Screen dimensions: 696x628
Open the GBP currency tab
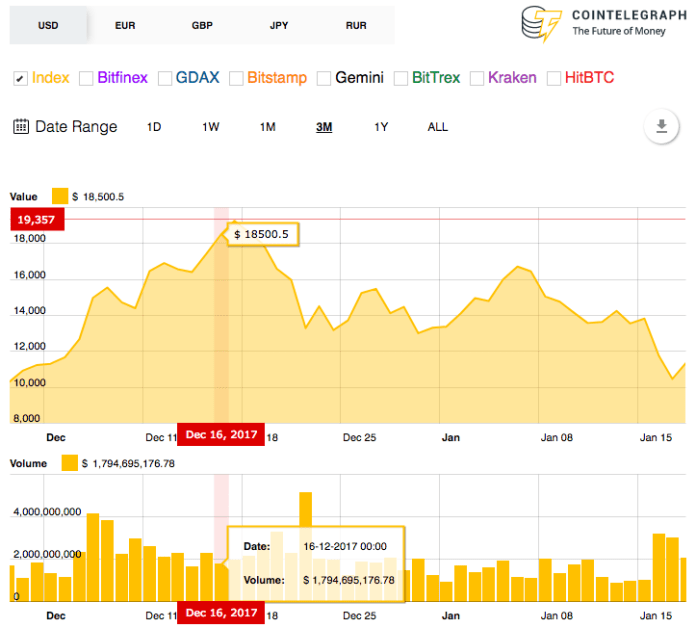[202, 25]
